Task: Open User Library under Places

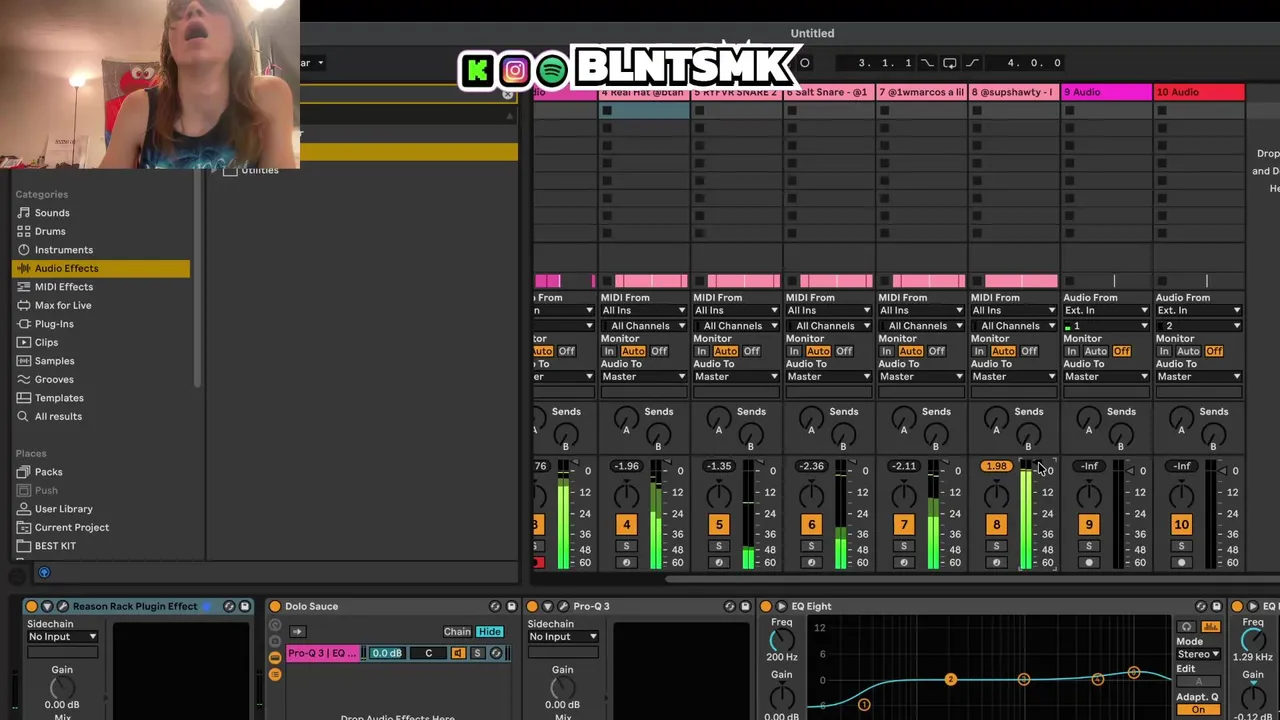Action: (63, 509)
